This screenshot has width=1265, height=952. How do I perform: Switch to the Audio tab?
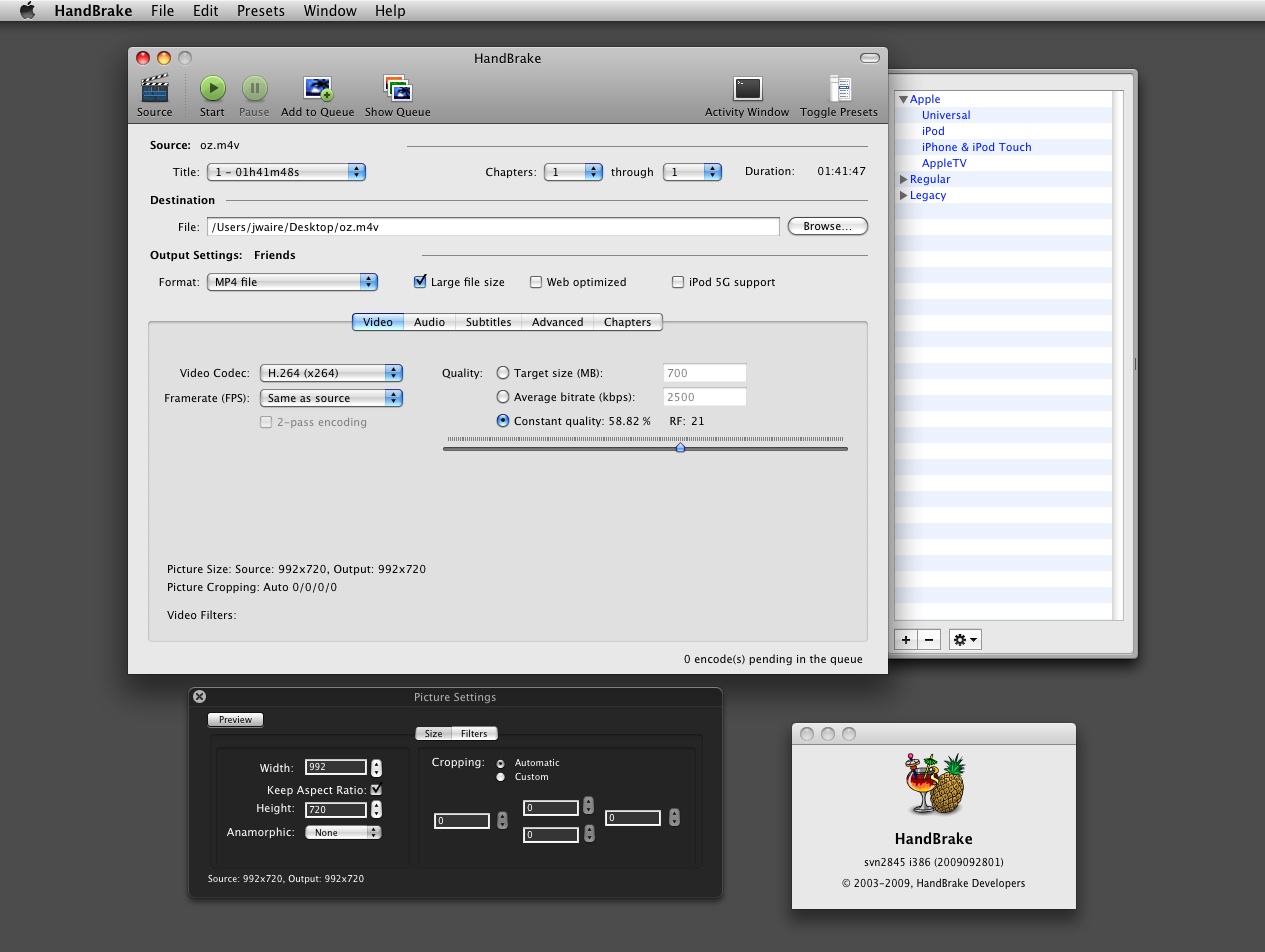[429, 322]
